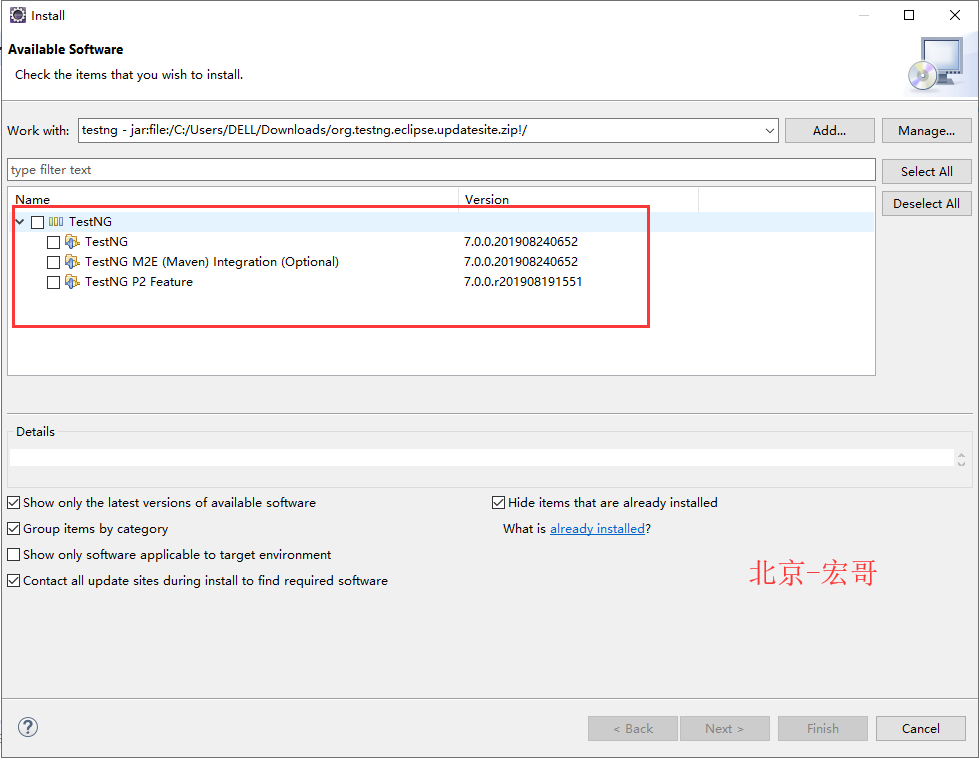Click the TestNG P2 Feature plugin icon

tap(72, 282)
